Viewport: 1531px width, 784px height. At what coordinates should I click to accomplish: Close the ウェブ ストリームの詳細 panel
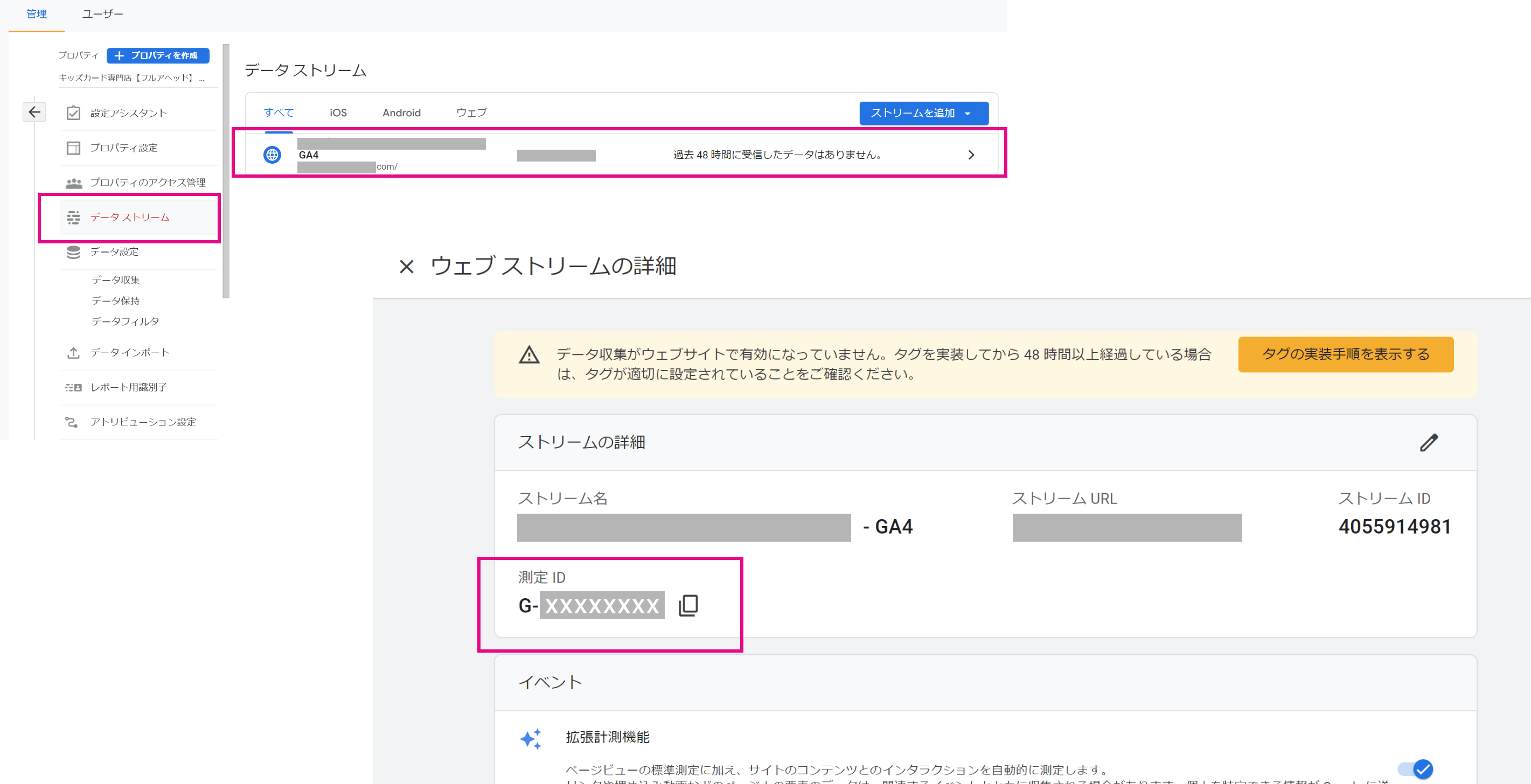point(407,267)
